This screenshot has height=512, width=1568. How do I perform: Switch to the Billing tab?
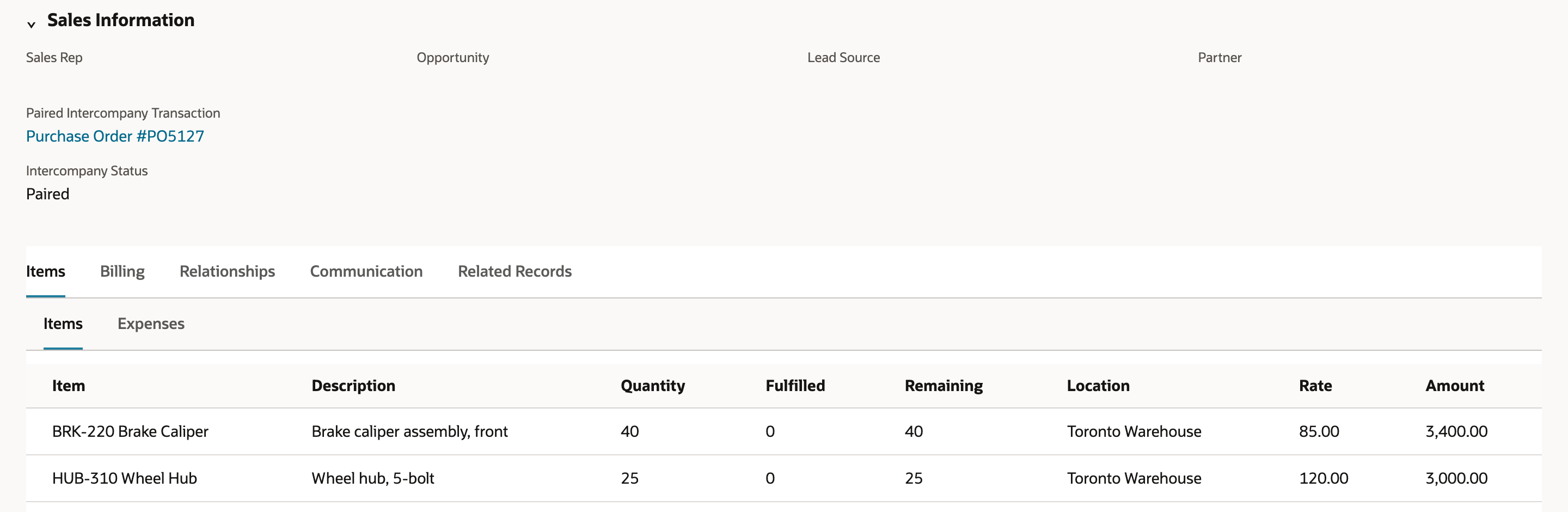click(122, 271)
